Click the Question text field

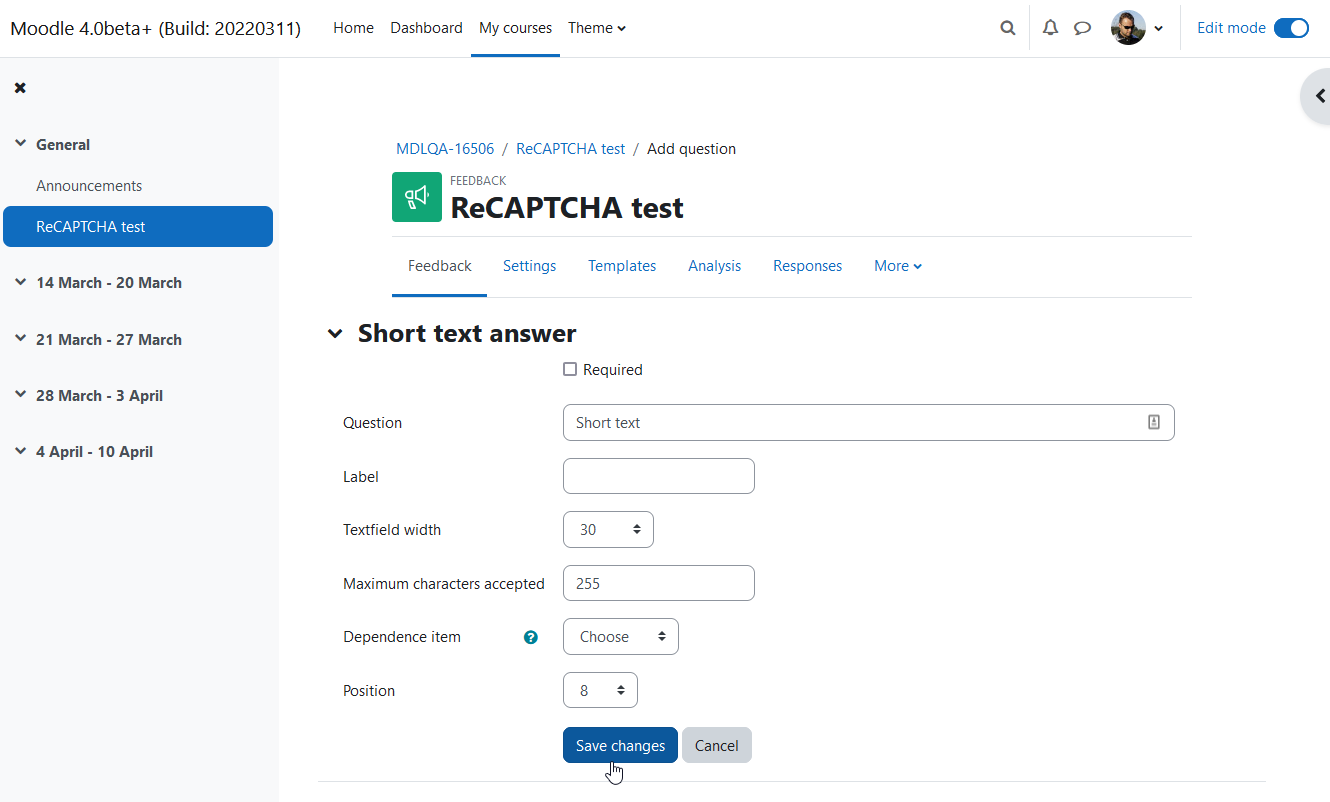click(x=868, y=422)
